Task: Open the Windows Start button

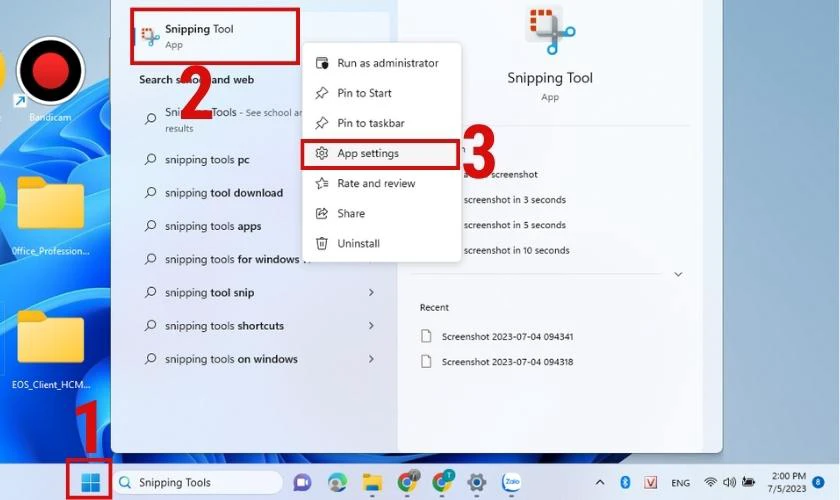Action: pos(91,482)
